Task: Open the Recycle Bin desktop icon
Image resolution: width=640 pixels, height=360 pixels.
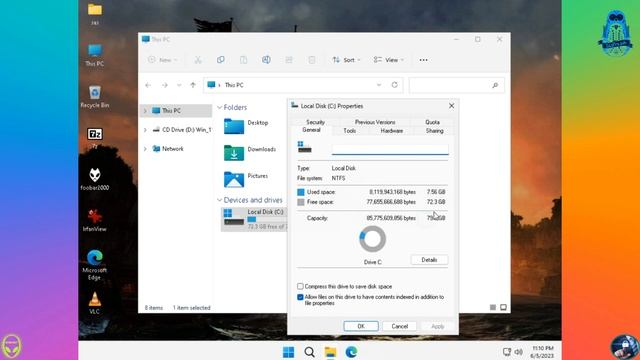Action: (x=95, y=97)
